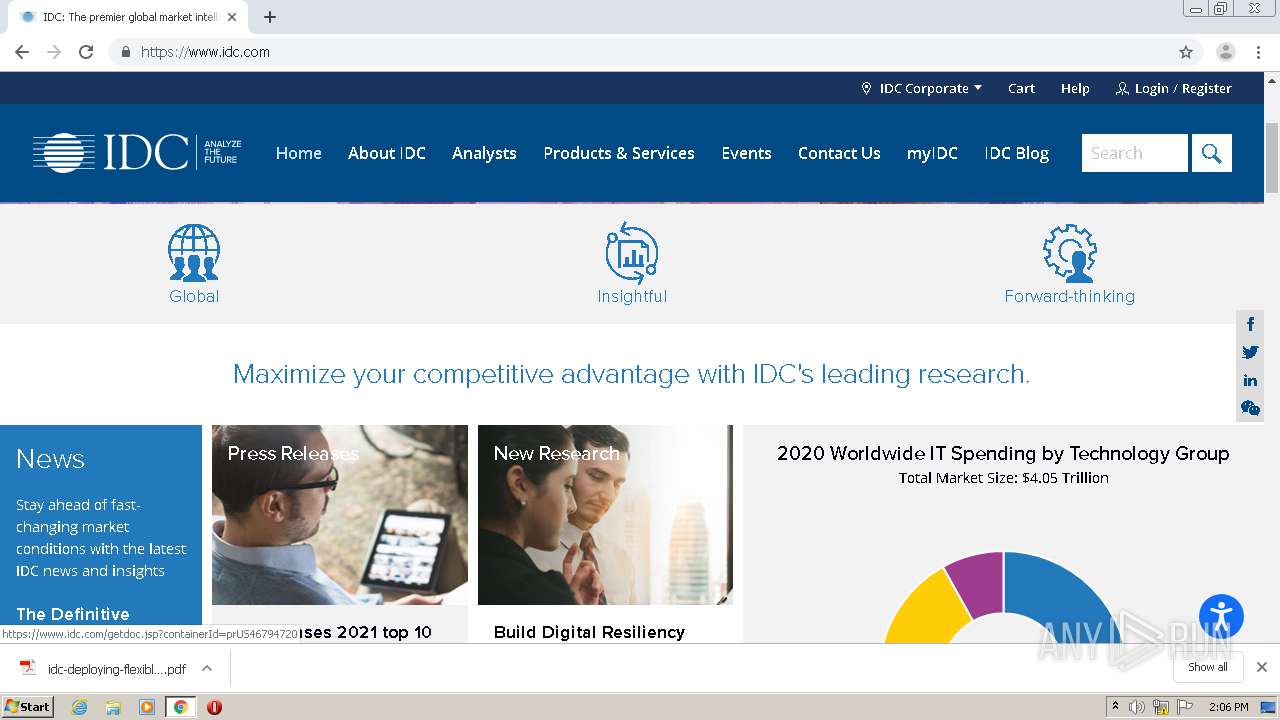The height and width of the screenshot is (720, 1280).
Task: Share on LinkedIn sidebar icon
Action: (1250, 380)
